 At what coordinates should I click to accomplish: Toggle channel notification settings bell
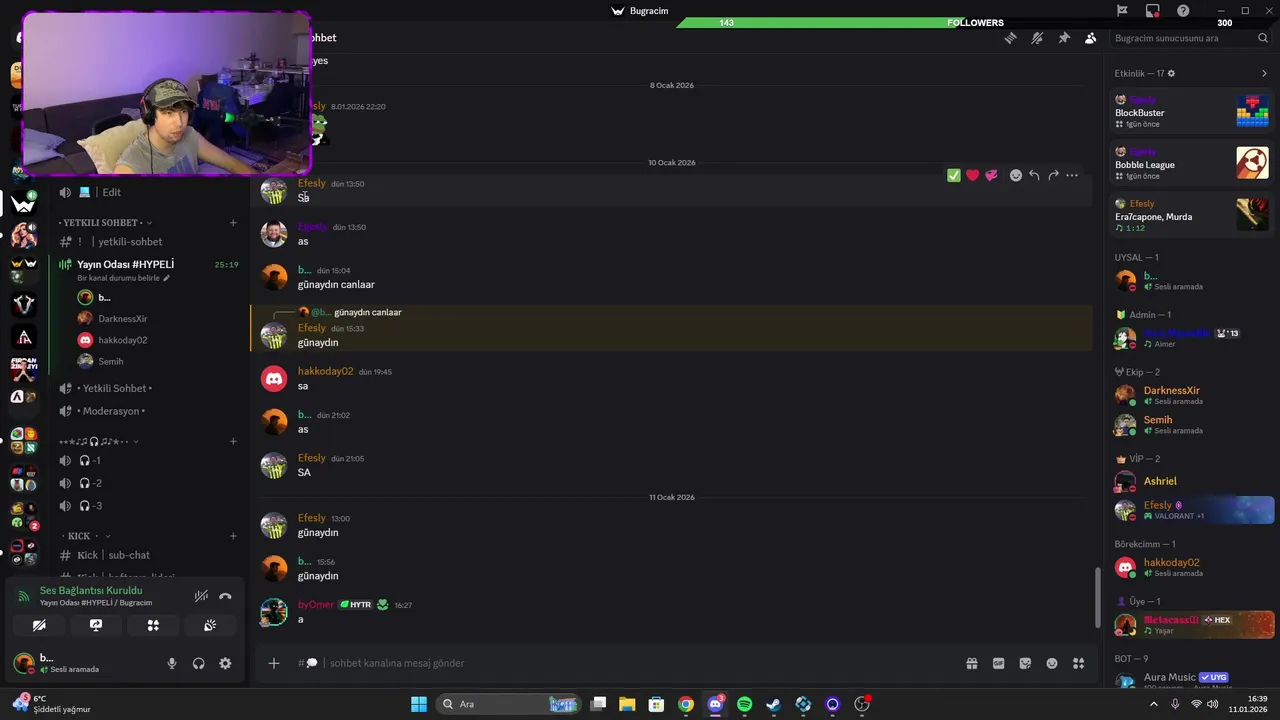tap(1037, 38)
